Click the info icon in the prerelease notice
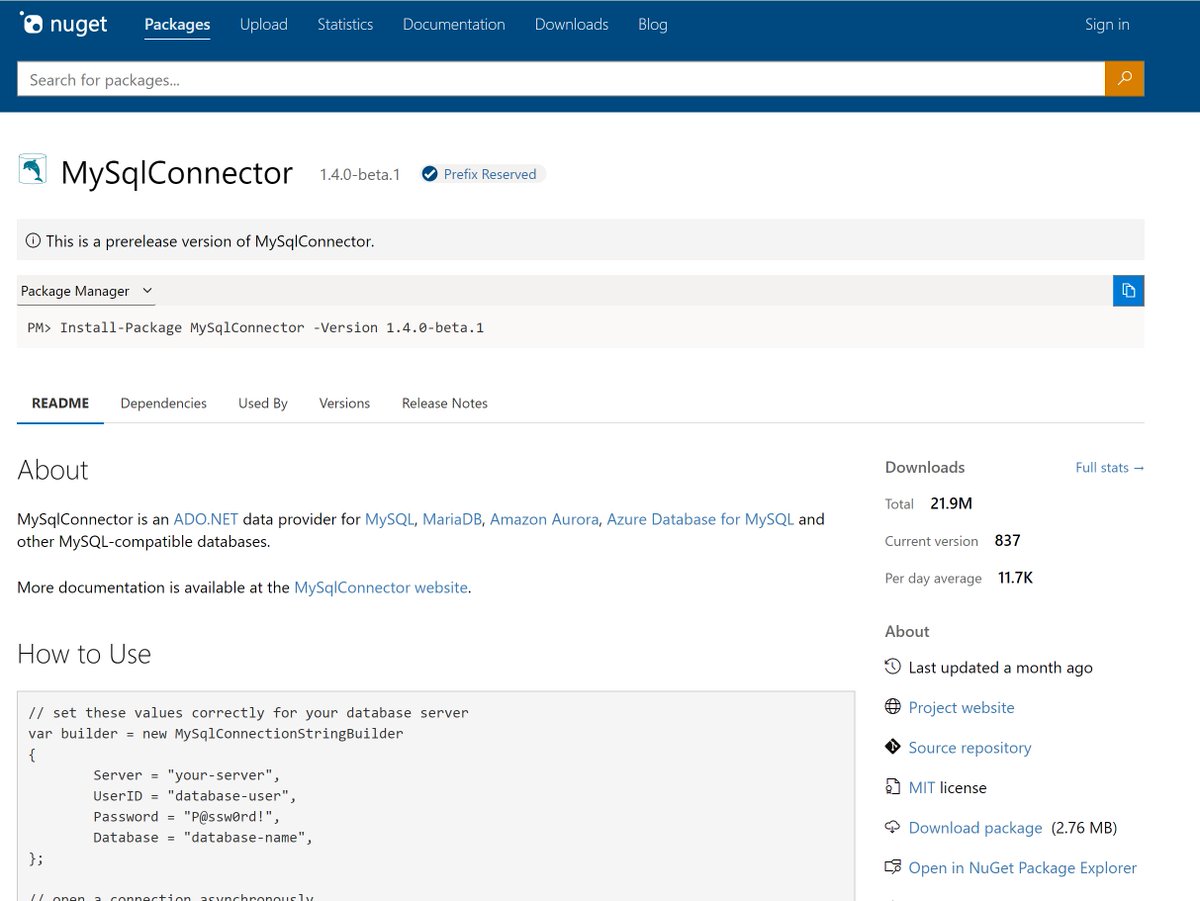Viewport: 1200px width, 901px height. 34,241
